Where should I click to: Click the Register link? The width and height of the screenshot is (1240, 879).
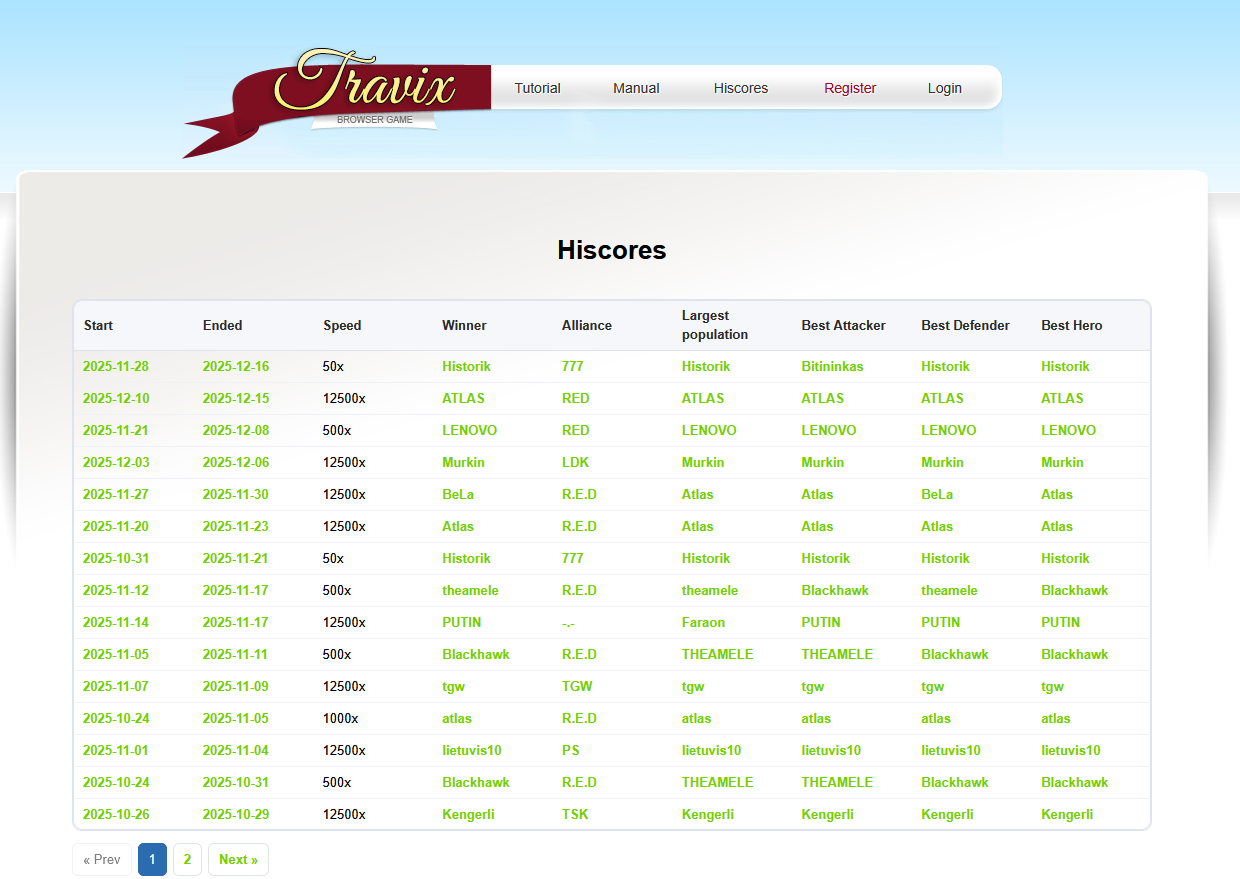tap(850, 88)
